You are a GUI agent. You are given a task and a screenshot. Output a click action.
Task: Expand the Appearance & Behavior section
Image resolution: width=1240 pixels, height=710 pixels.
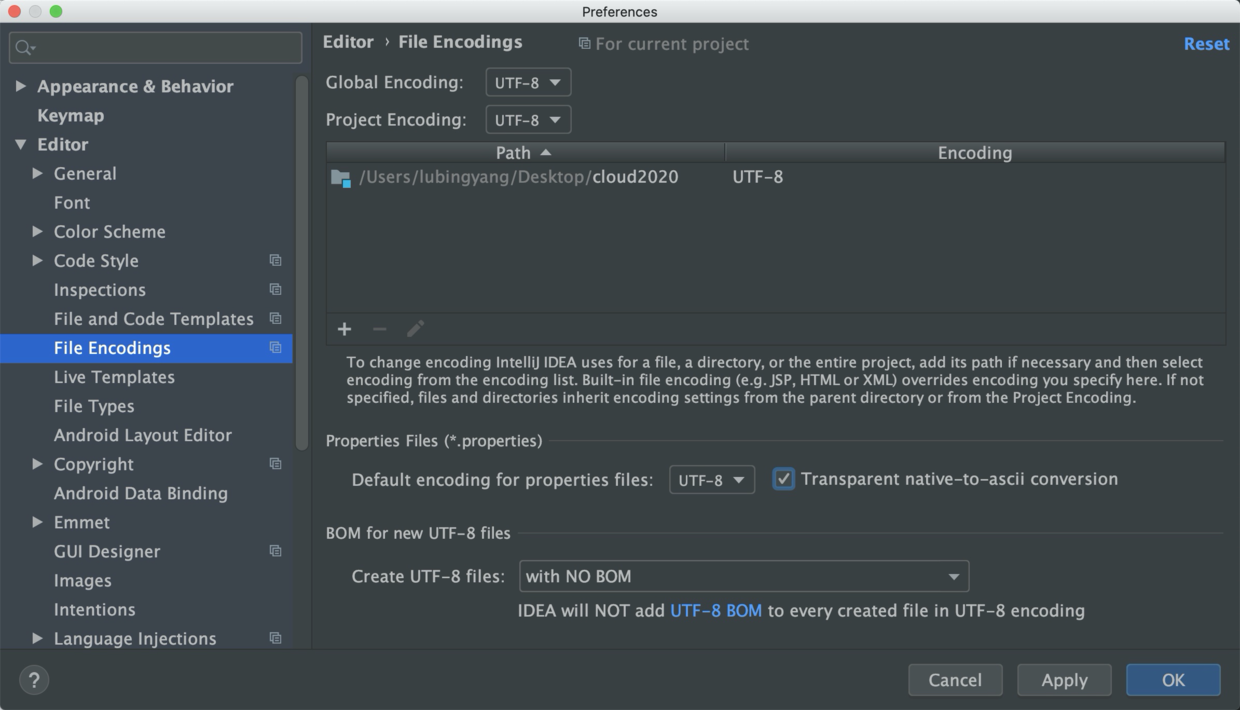(x=21, y=87)
